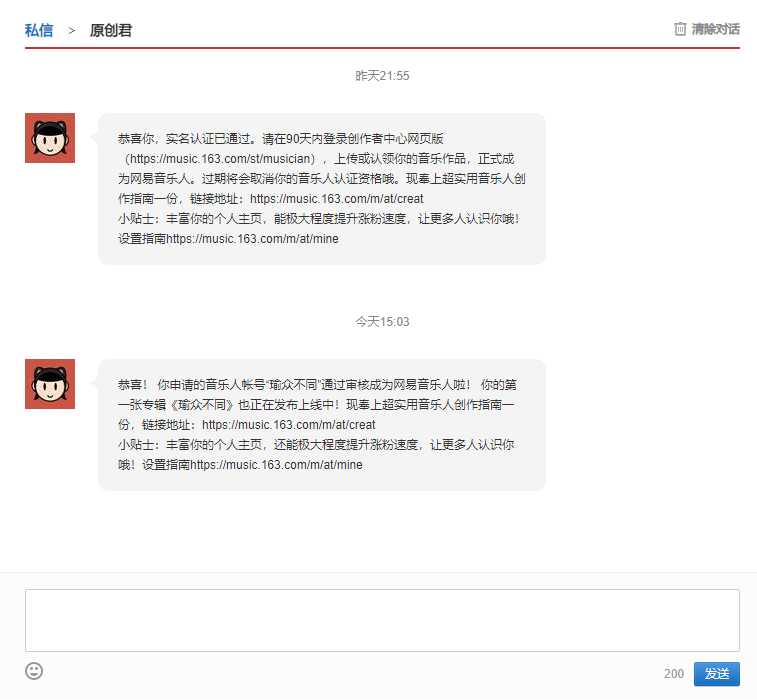Open the m/at/creat link in second message
757x700 pixels.
pyautogui.click(x=289, y=425)
